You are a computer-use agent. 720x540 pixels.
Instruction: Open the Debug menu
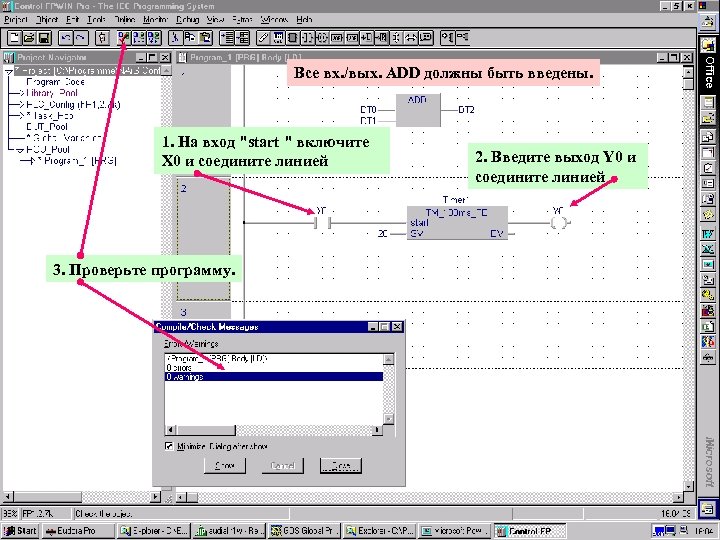[x=187, y=20]
